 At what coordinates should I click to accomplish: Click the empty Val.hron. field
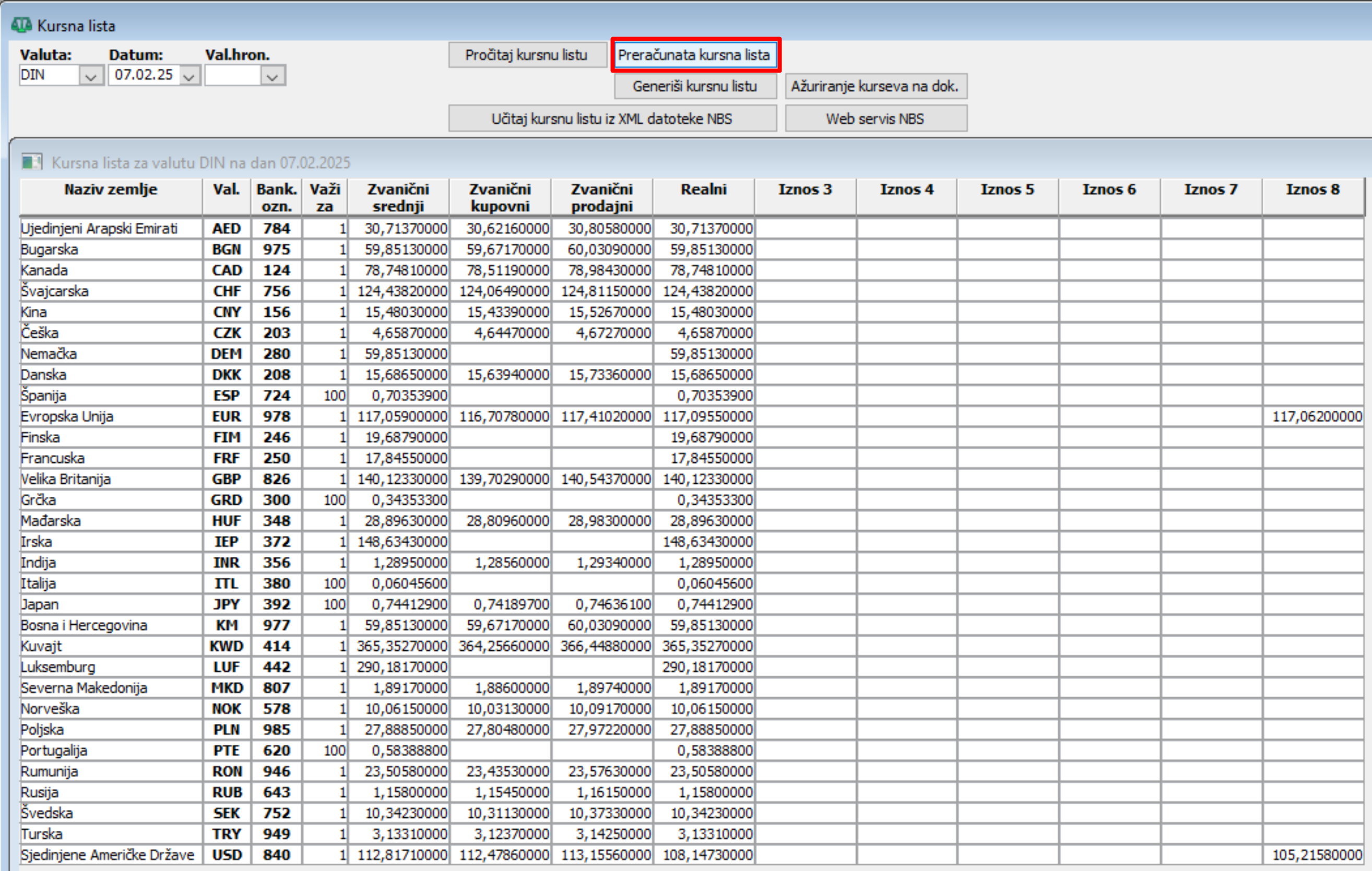tap(233, 75)
